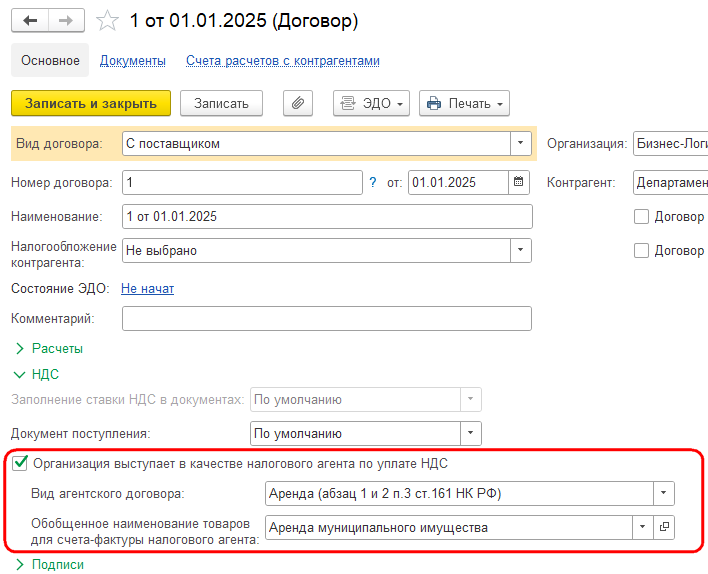Go forward with the right arrow button
708x574 pixels.
tap(66, 21)
